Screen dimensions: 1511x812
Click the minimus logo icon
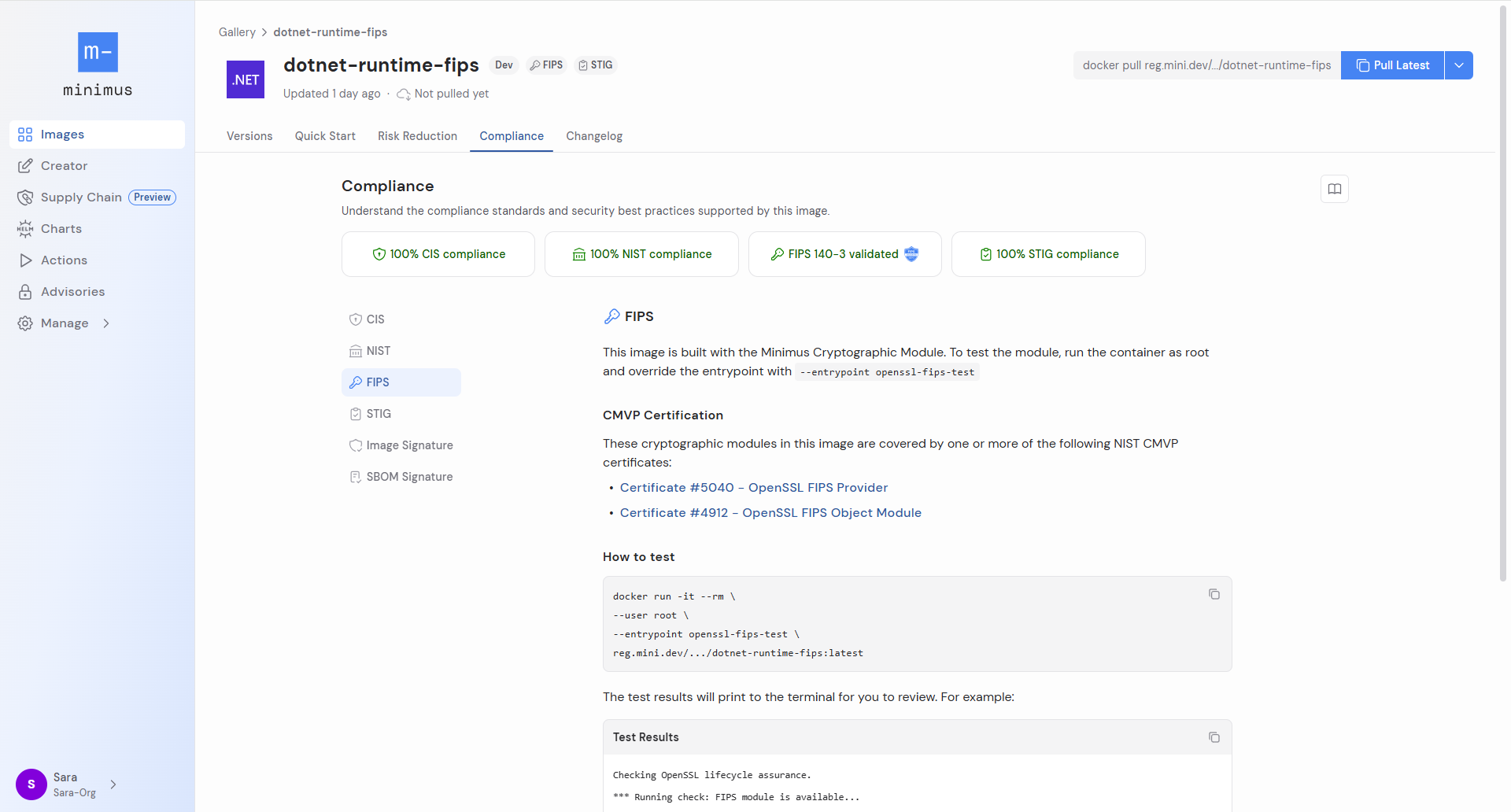pyautogui.click(x=98, y=52)
